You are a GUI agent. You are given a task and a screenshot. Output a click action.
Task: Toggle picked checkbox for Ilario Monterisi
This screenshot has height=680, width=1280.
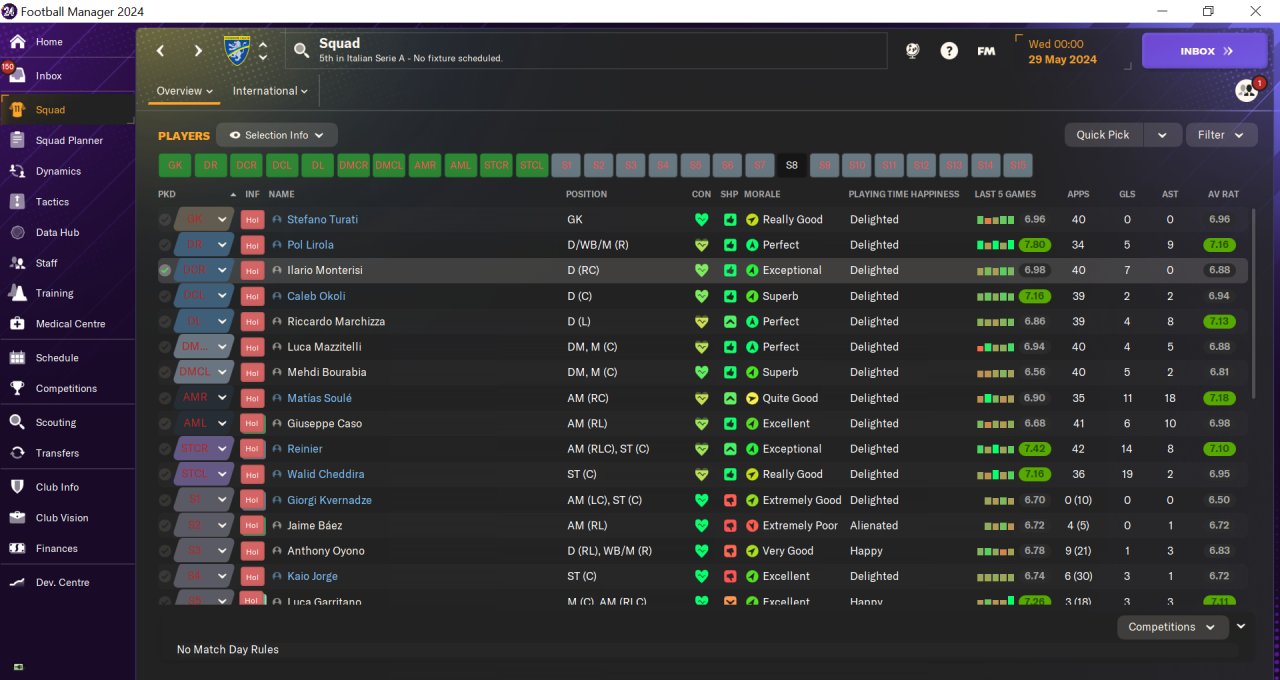(165, 270)
